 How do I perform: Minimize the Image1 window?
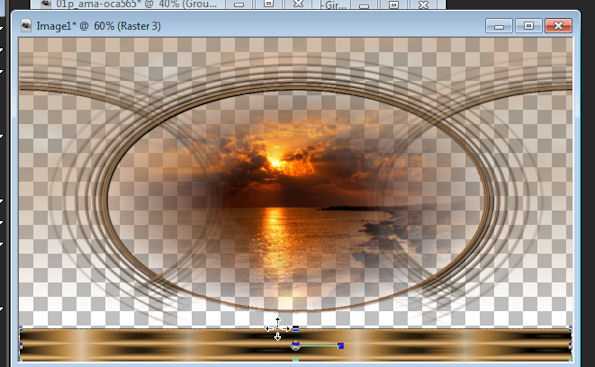point(499,26)
